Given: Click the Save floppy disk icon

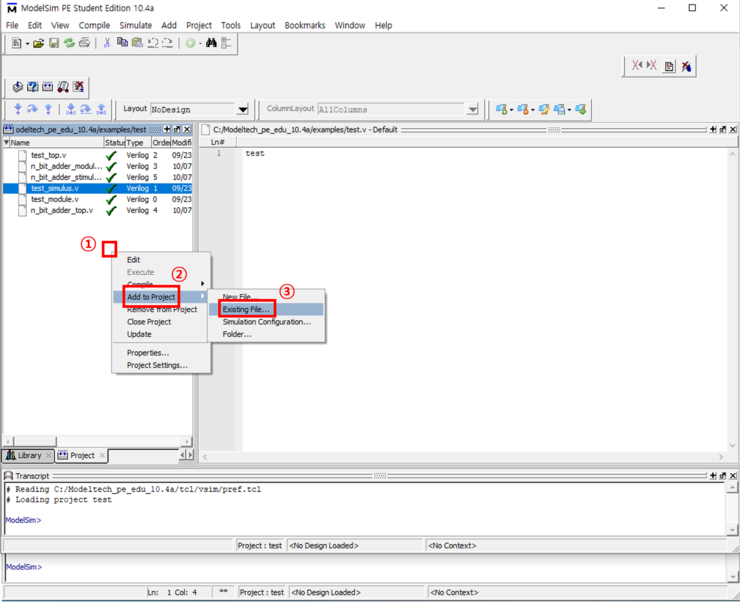Looking at the screenshot, I should (x=54, y=43).
